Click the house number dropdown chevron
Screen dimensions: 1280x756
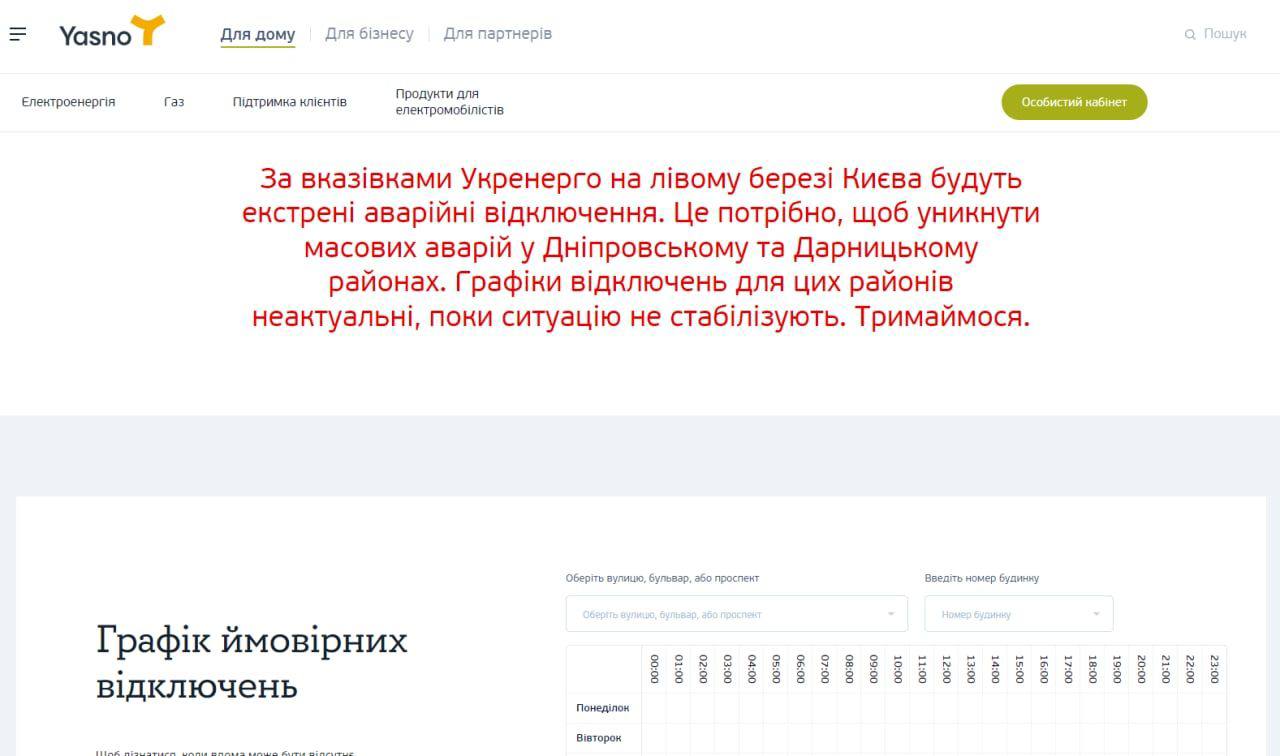[1096, 613]
